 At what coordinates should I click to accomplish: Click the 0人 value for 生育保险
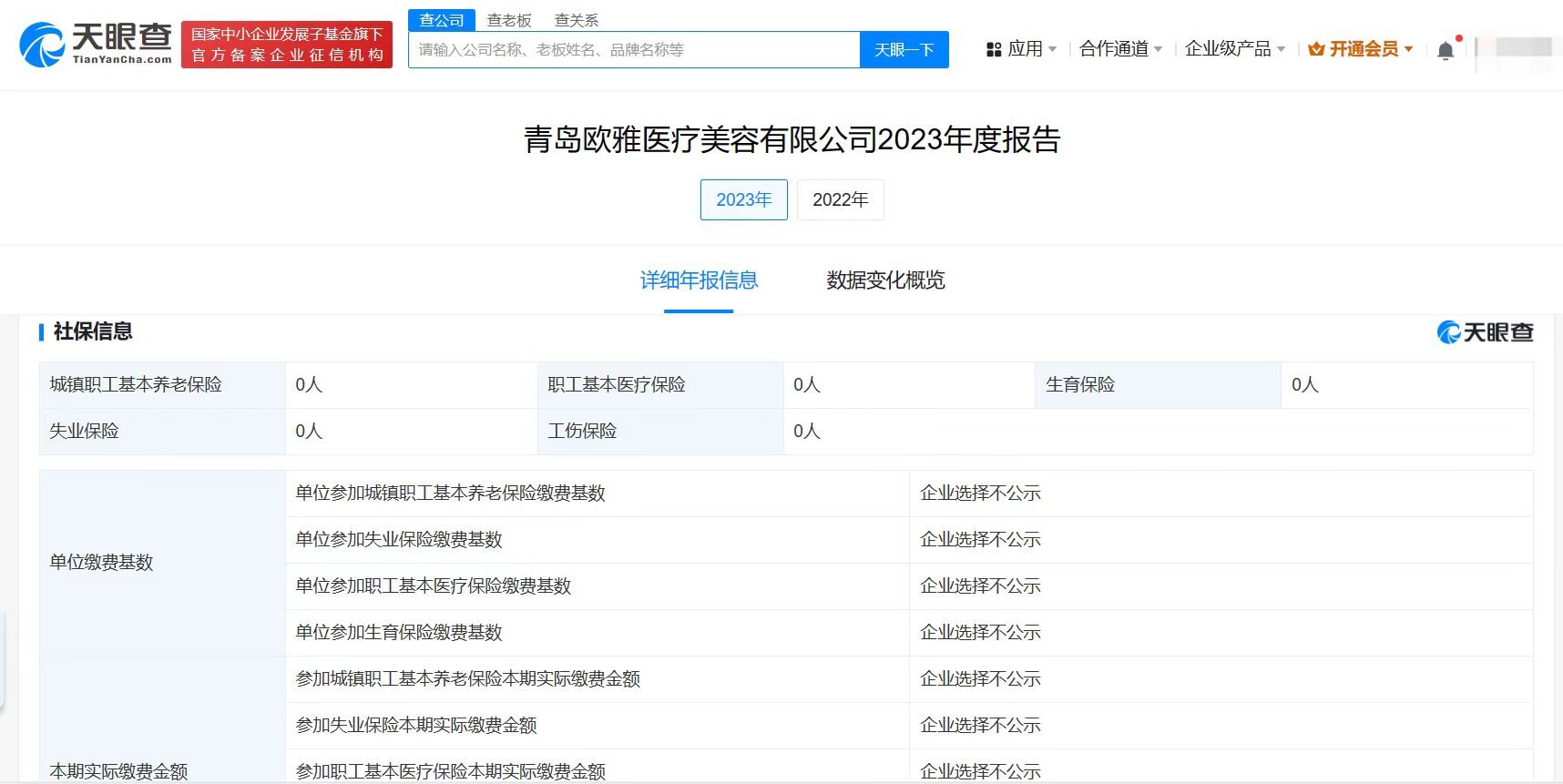pyautogui.click(x=1304, y=384)
